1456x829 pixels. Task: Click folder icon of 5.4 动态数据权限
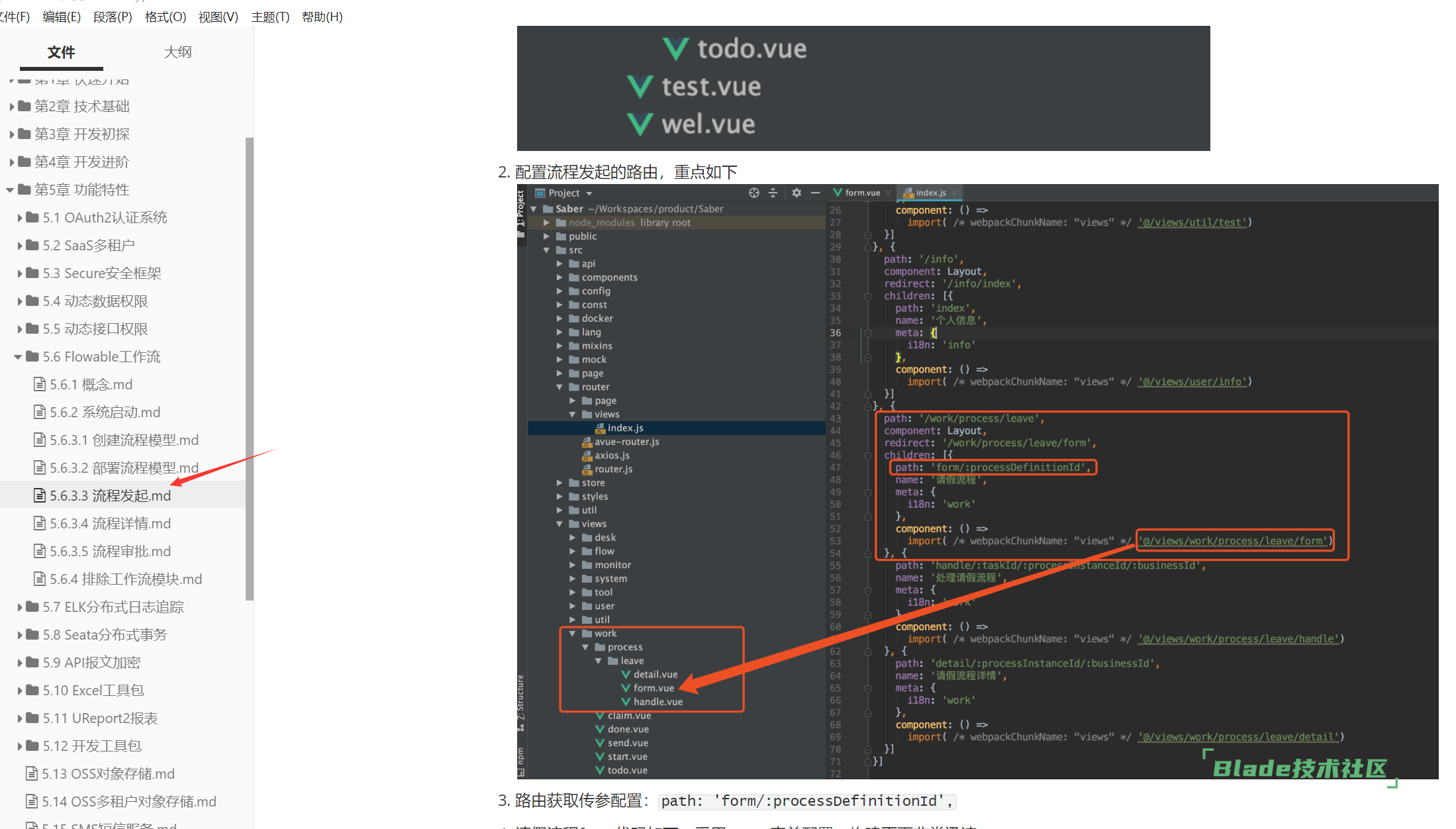32,301
